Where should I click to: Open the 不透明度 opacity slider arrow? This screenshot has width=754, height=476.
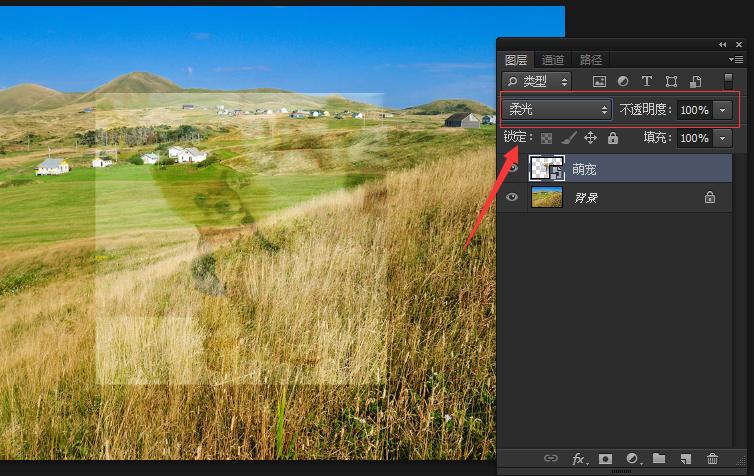click(x=723, y=110)
